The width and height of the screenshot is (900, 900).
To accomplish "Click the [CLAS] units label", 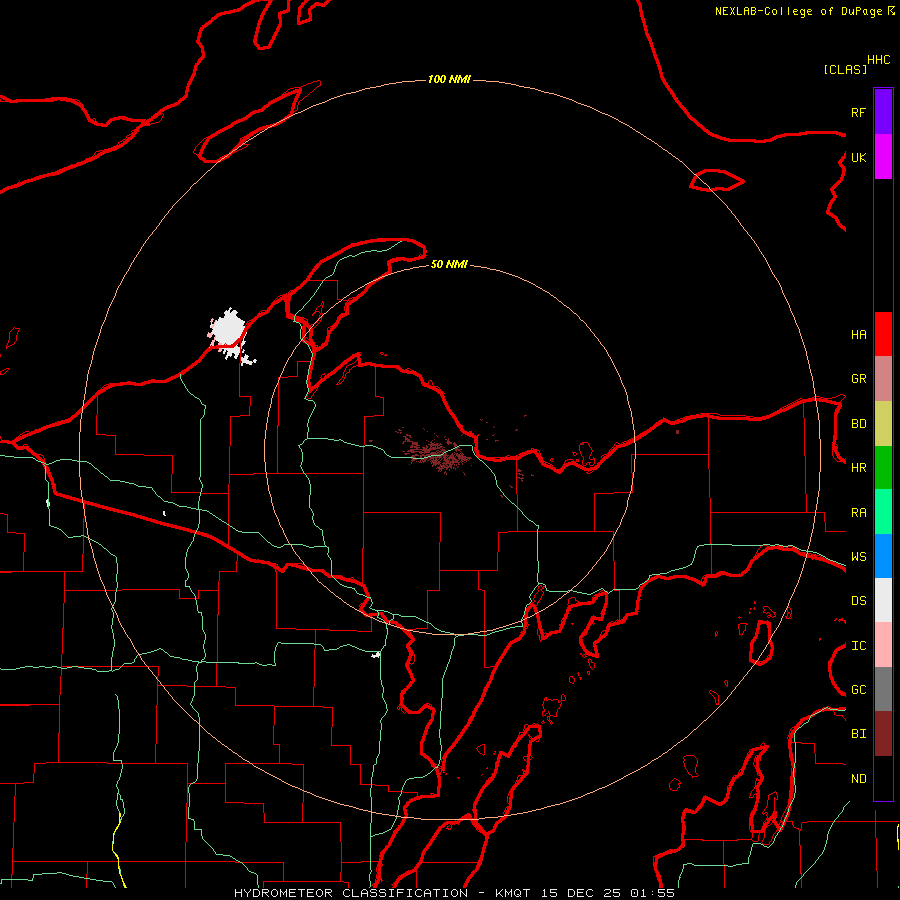I will tap(845, 70).
